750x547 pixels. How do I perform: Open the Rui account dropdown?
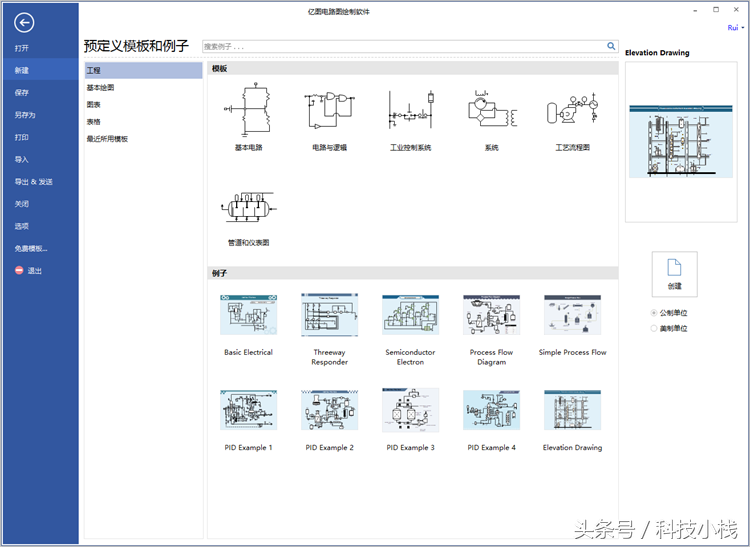[x=736, y=28]
